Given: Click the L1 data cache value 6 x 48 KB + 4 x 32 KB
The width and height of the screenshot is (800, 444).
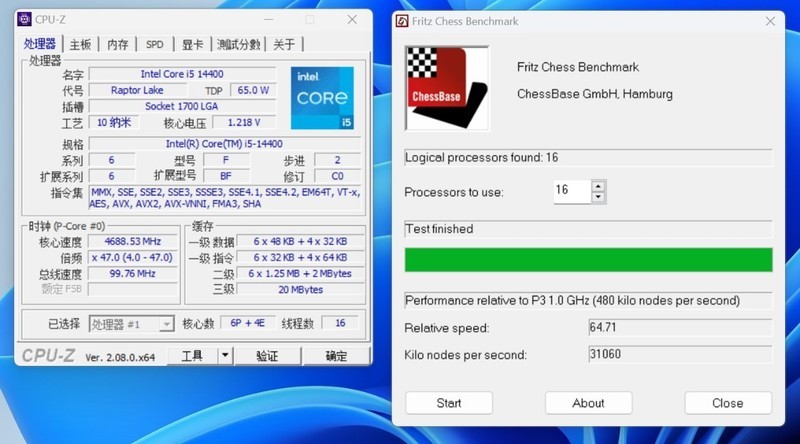Looking at the screenshot, I should click(x=300, y=241).
